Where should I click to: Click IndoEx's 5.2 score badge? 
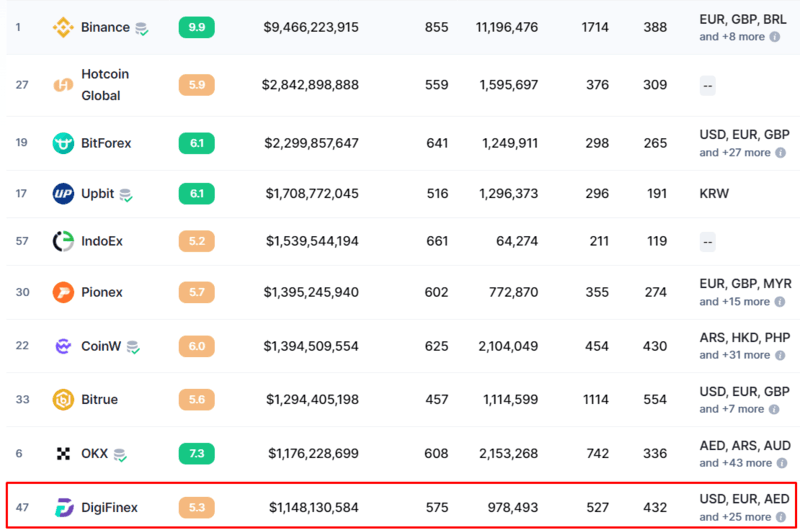196,241
